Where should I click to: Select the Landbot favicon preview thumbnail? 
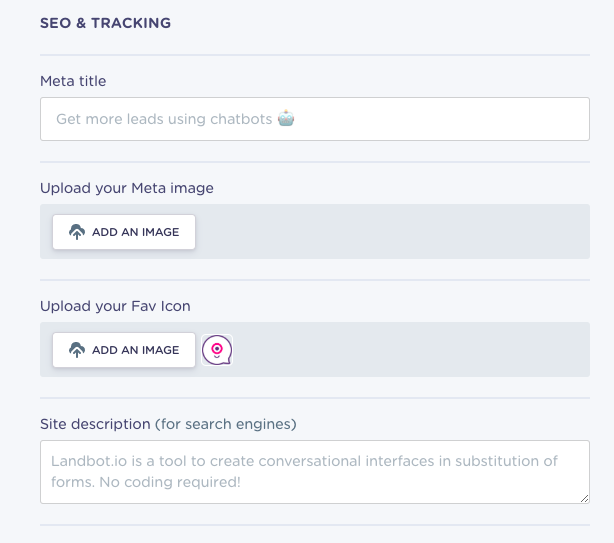(x=217, y=350)
